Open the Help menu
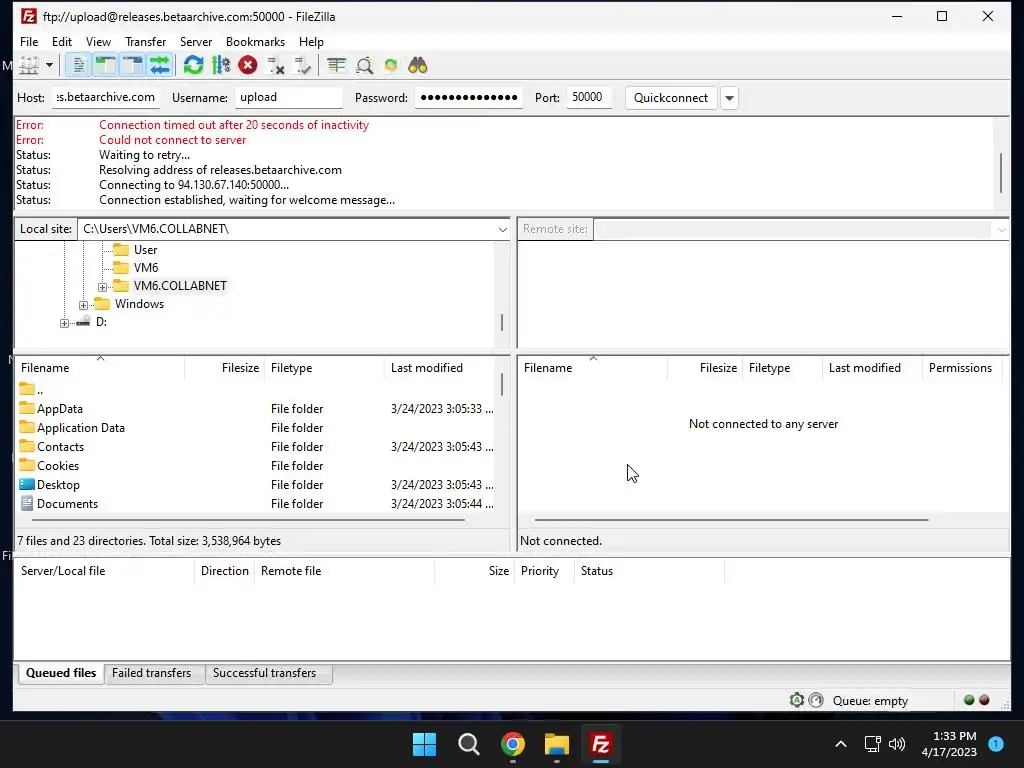 312,42
